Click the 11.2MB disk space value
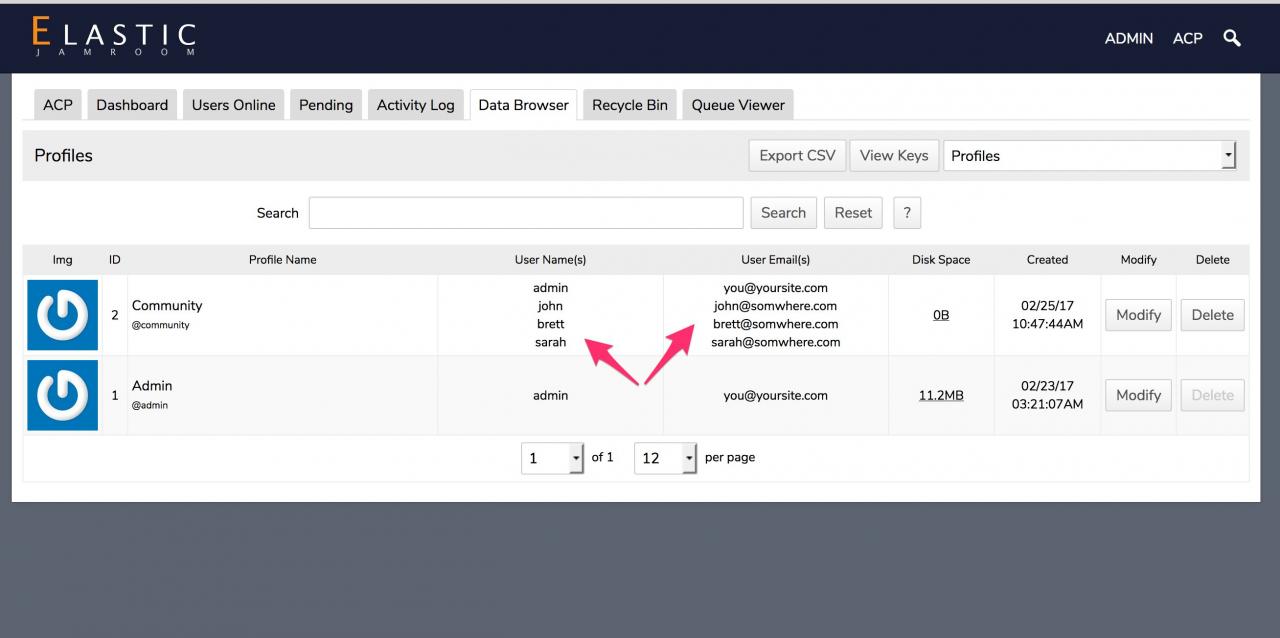The width and height of the screenshot is (1280, 638). coord(941,395)
